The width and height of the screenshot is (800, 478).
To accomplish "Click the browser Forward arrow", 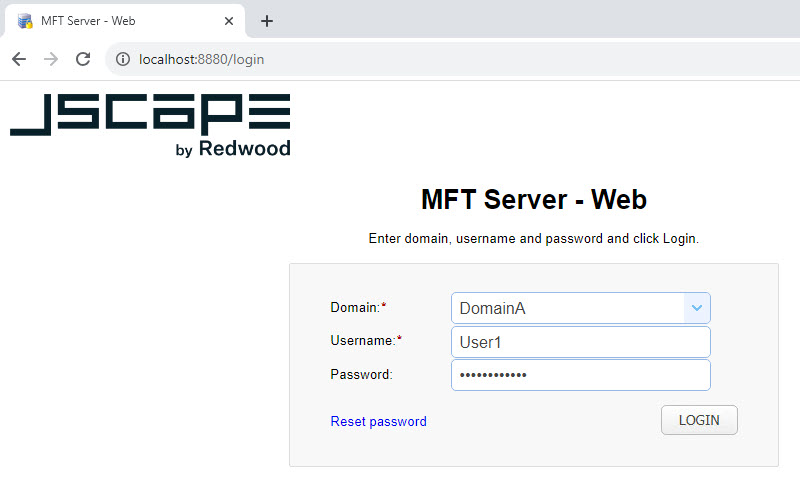I will click(x=51, y=59).
